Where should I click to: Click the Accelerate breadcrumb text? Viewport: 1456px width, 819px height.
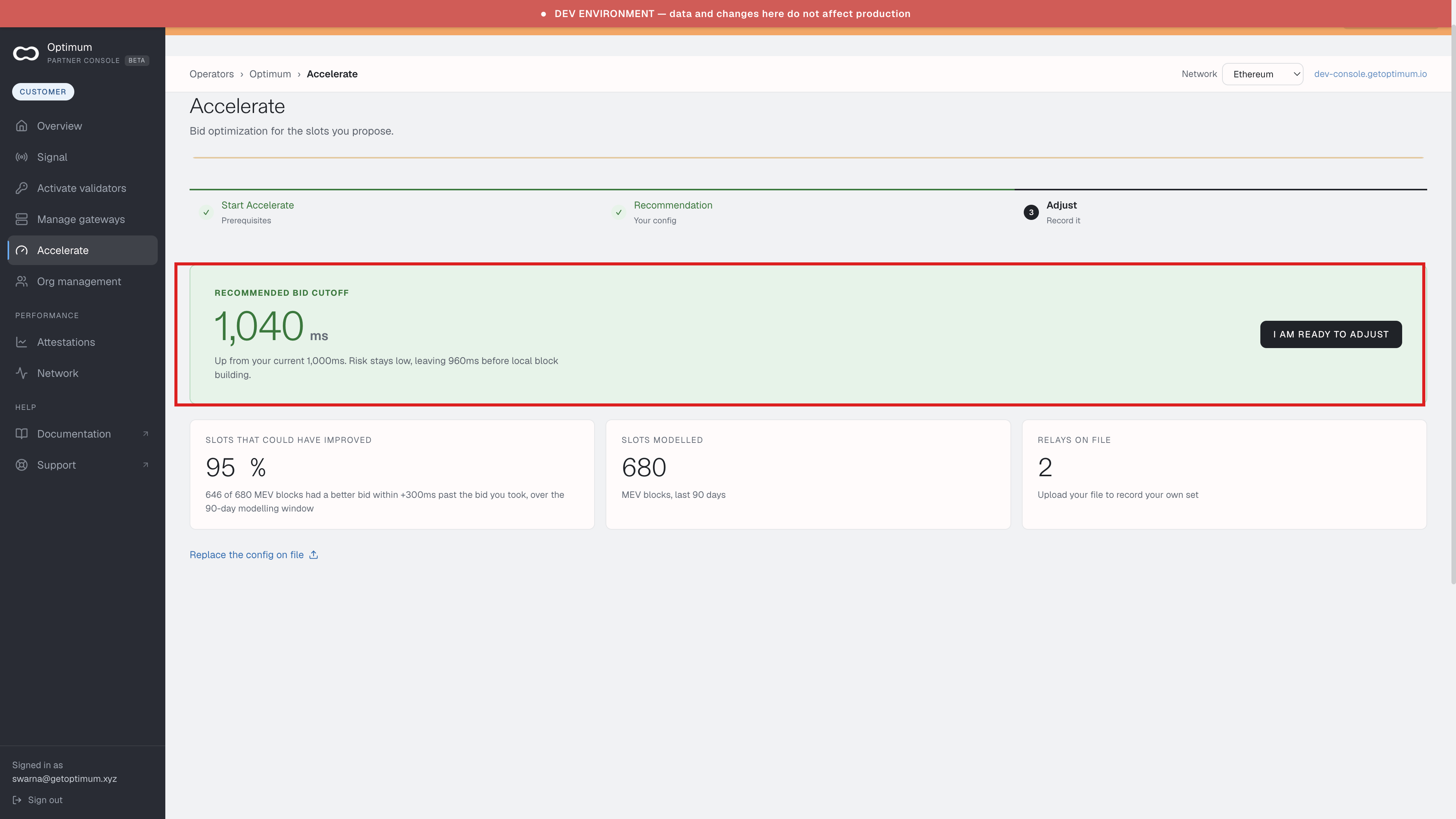[x=332, y=74]
